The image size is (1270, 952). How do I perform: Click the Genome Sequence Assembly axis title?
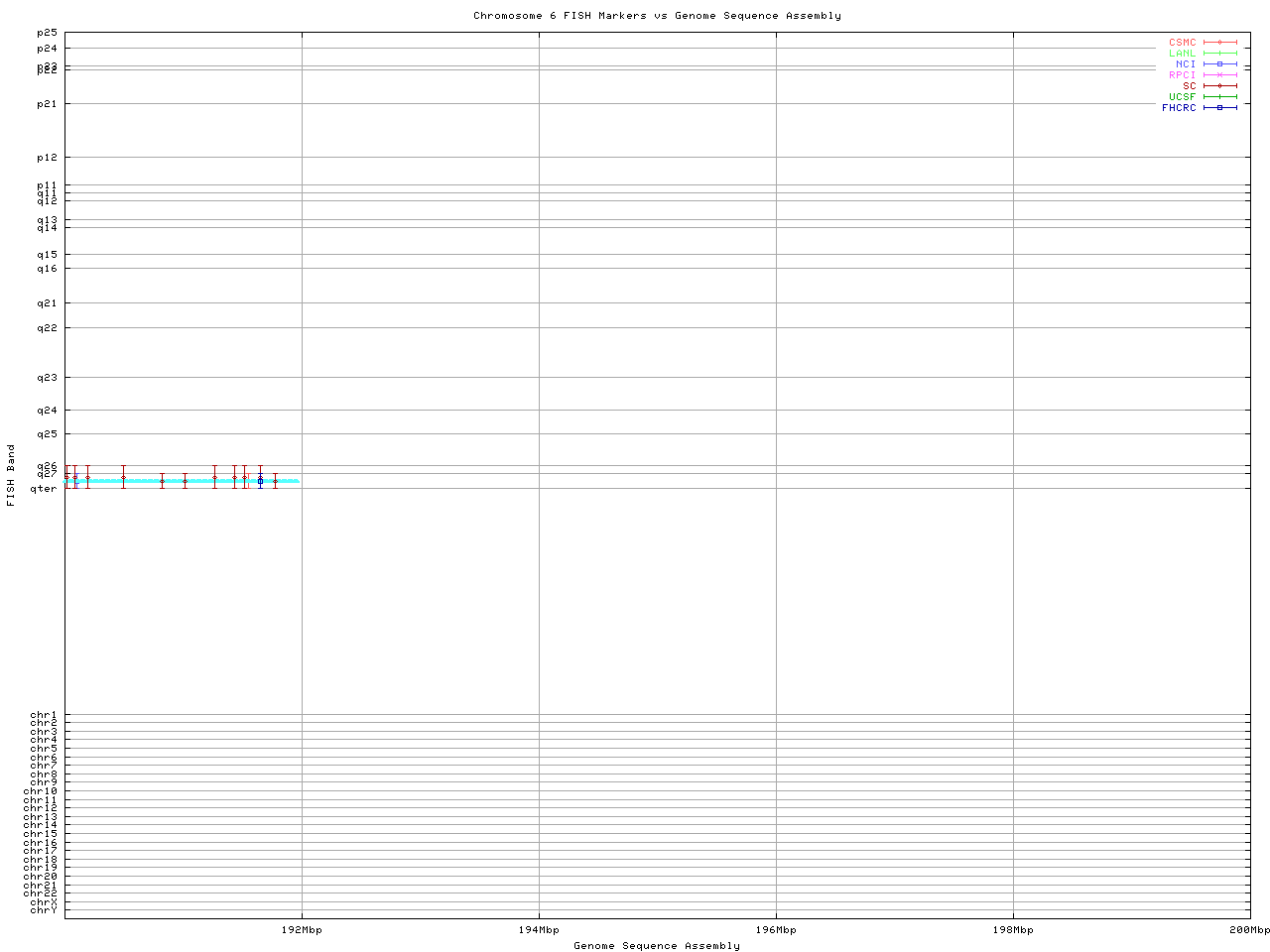point(657,946)
